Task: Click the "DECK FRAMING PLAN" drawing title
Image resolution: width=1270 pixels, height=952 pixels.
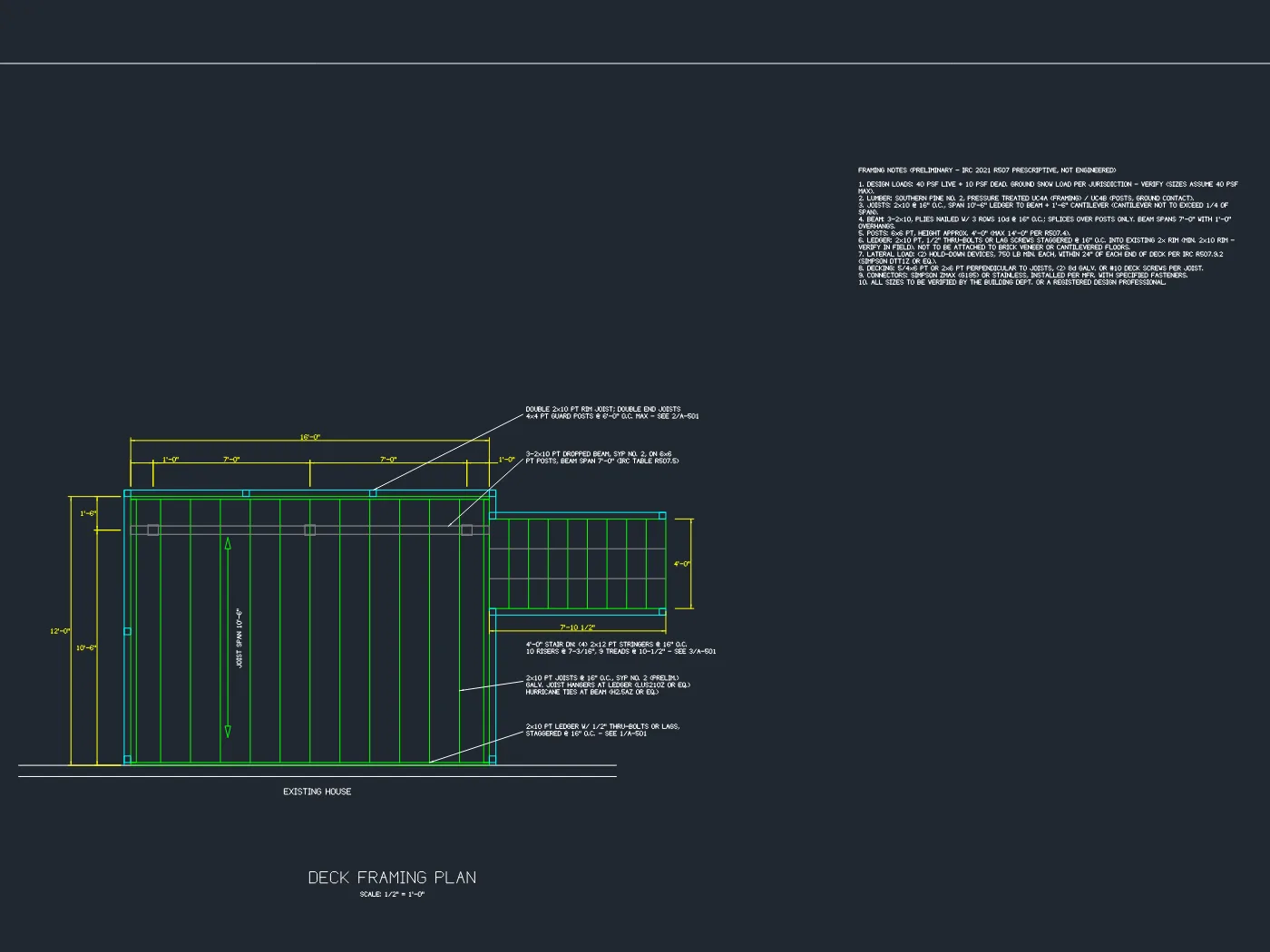Action: 392,878
